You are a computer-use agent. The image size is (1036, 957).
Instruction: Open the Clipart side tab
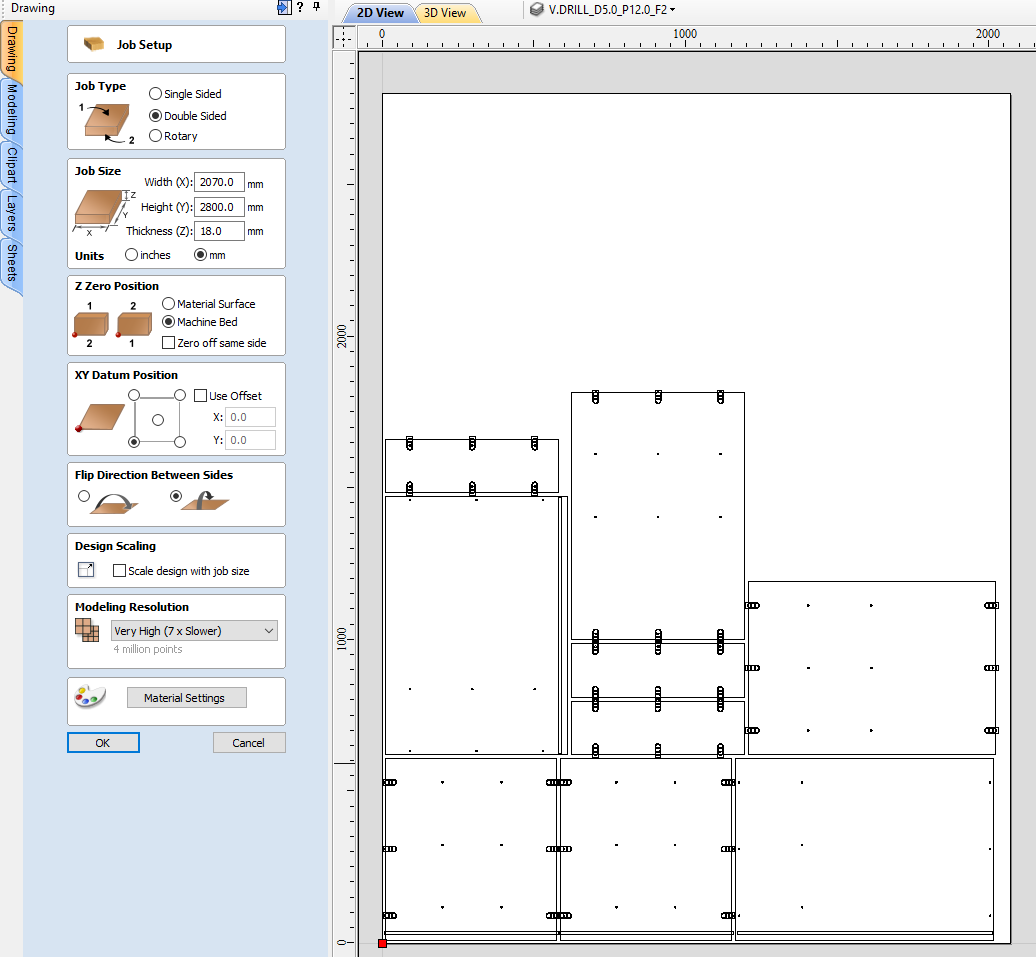click(12, 165)
